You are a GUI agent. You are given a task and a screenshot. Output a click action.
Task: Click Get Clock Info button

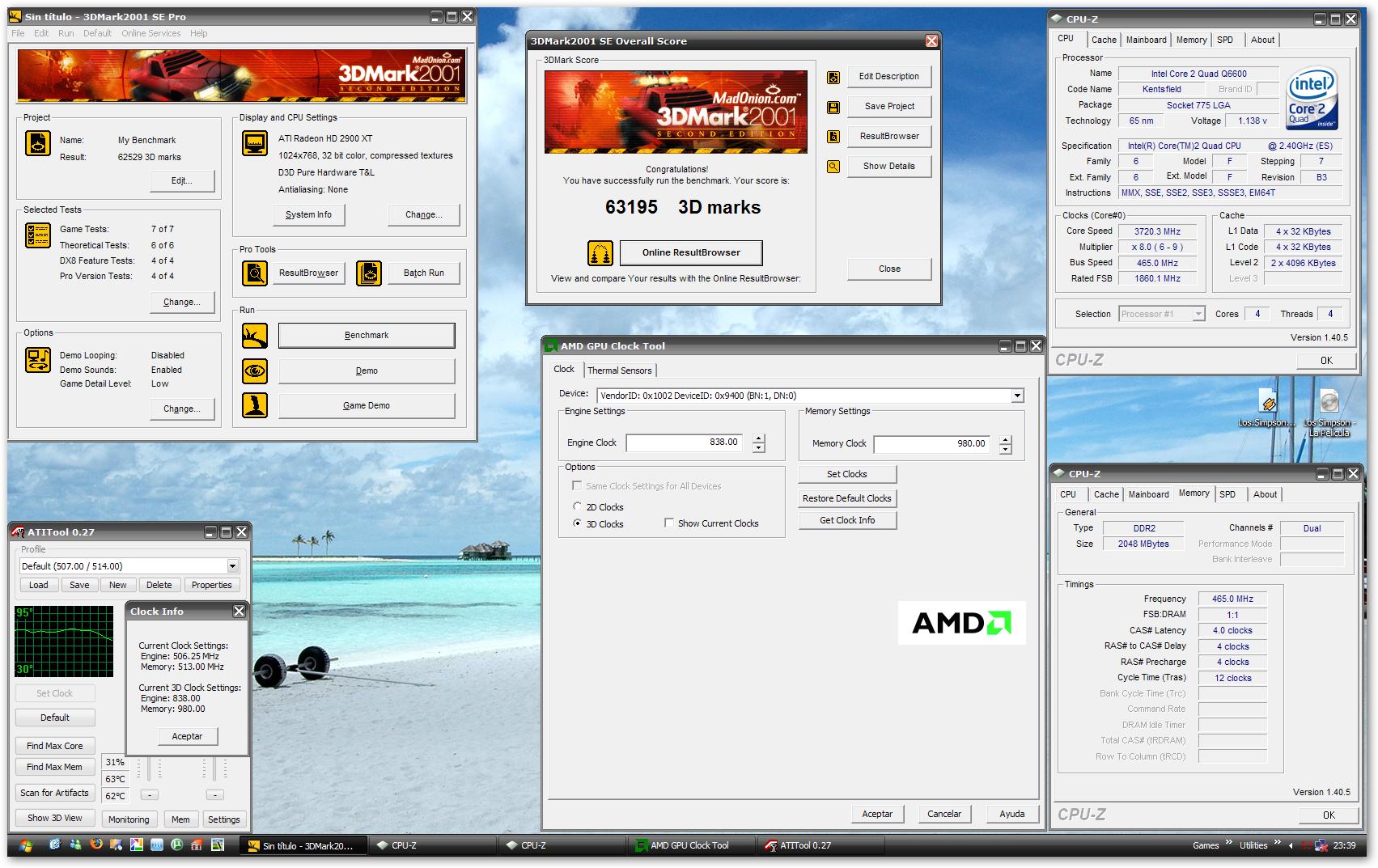(847, 520)
